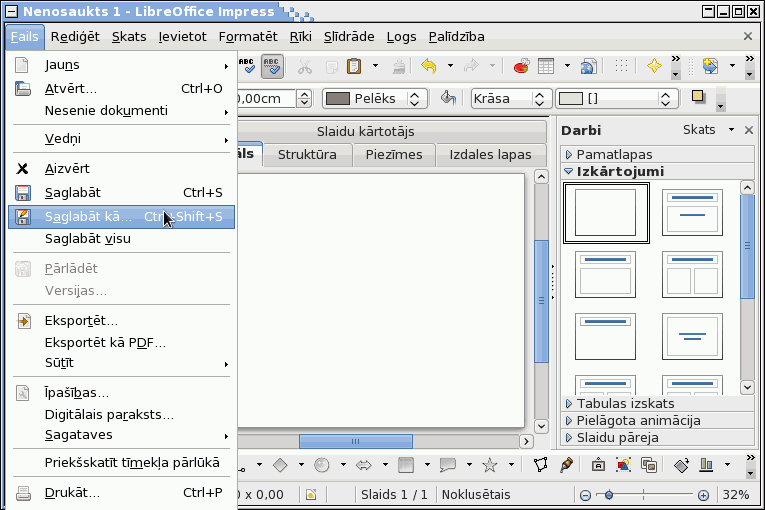The height and width of the screenshot is (510, 765).
Task: Choose Eksportēt kā PDF... menu entry
Action: click(121, 343)
